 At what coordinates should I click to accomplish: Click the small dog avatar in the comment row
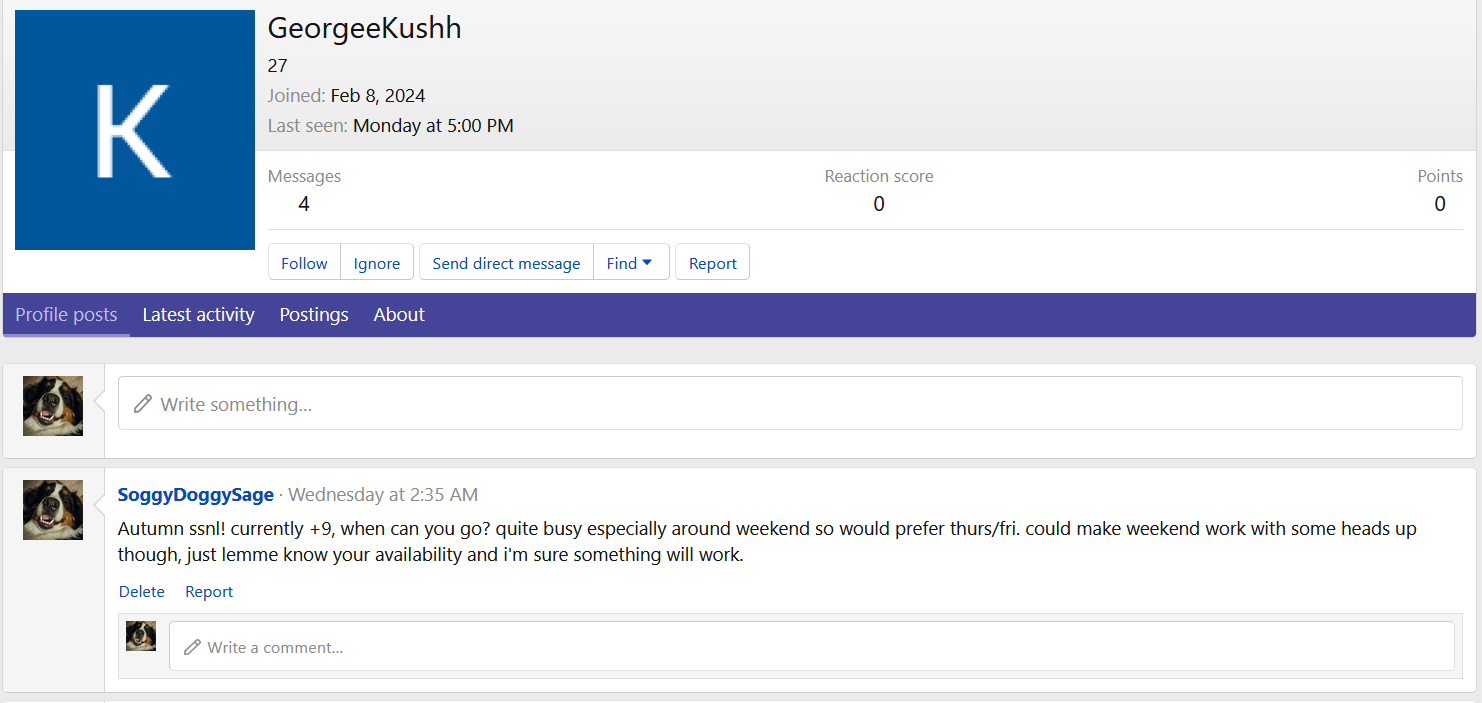point(141,636)
